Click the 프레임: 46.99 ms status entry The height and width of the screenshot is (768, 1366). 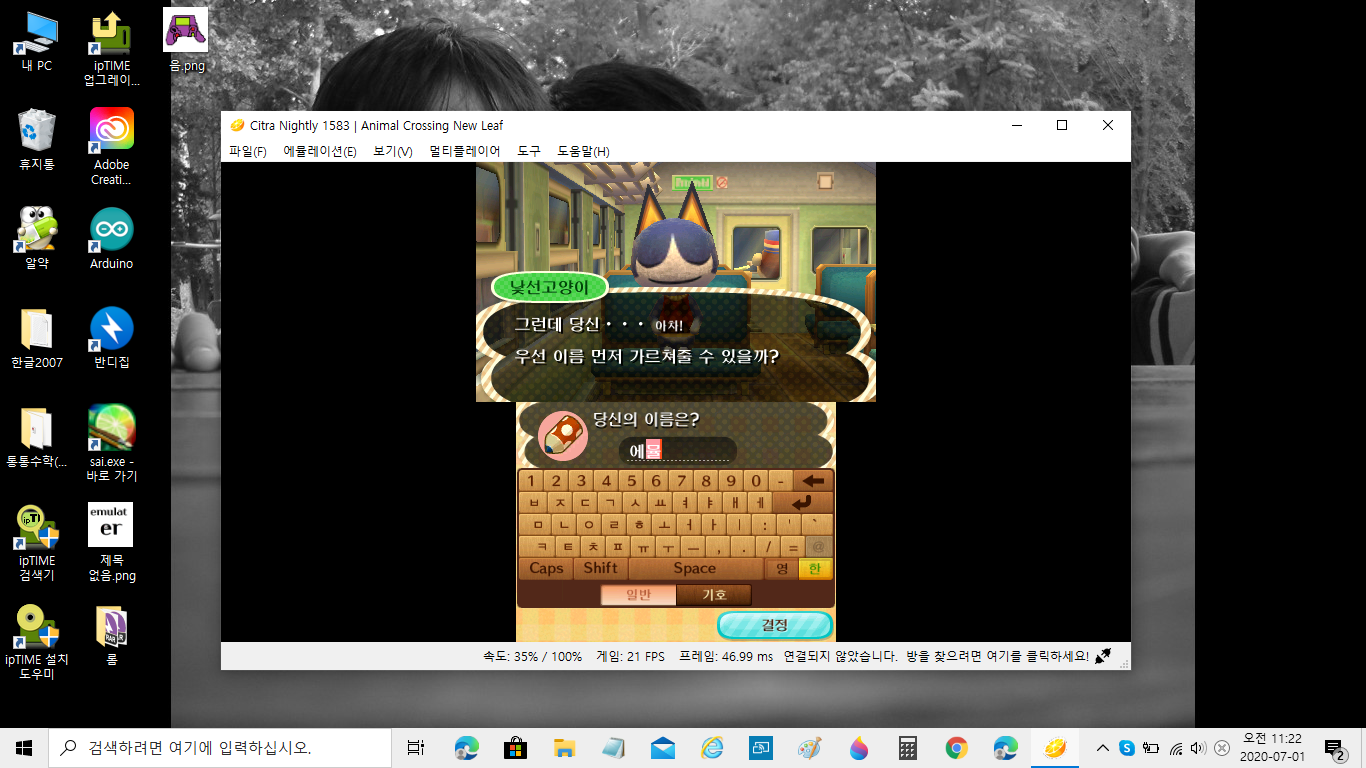click(x=726, y=657)
